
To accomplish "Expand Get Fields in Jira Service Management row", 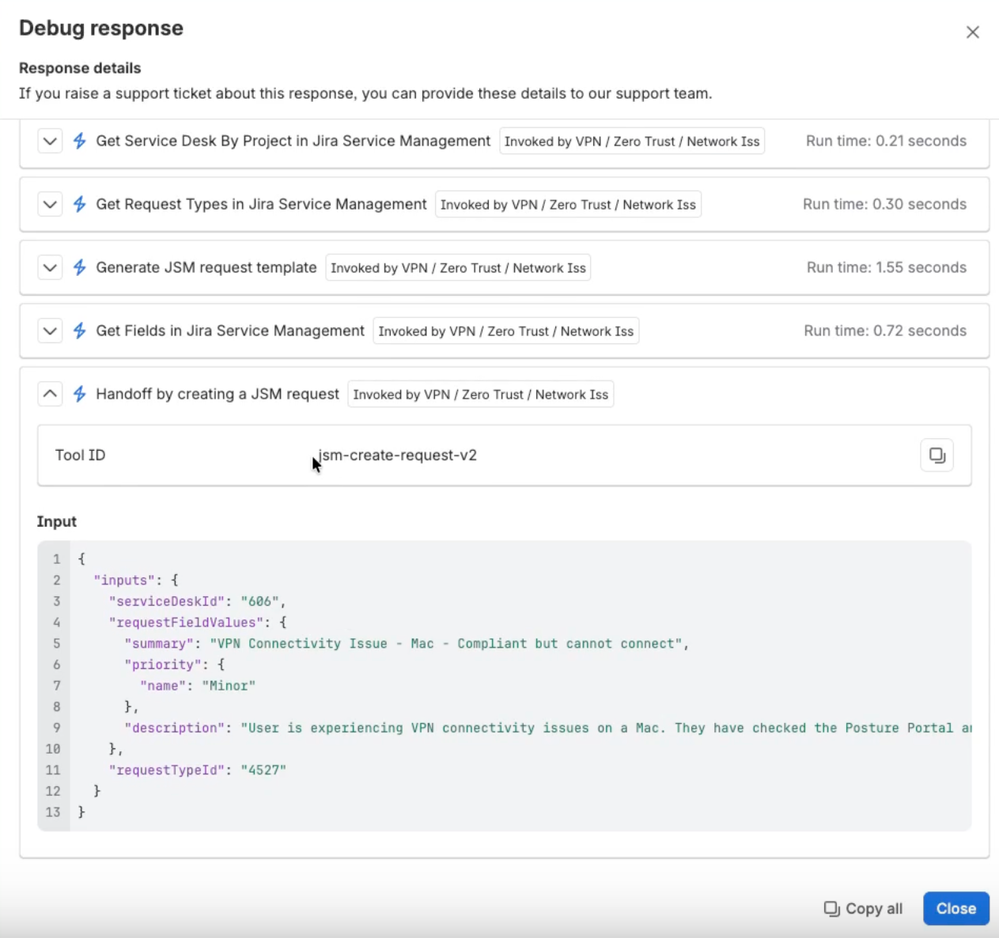I will pos(50,331).
